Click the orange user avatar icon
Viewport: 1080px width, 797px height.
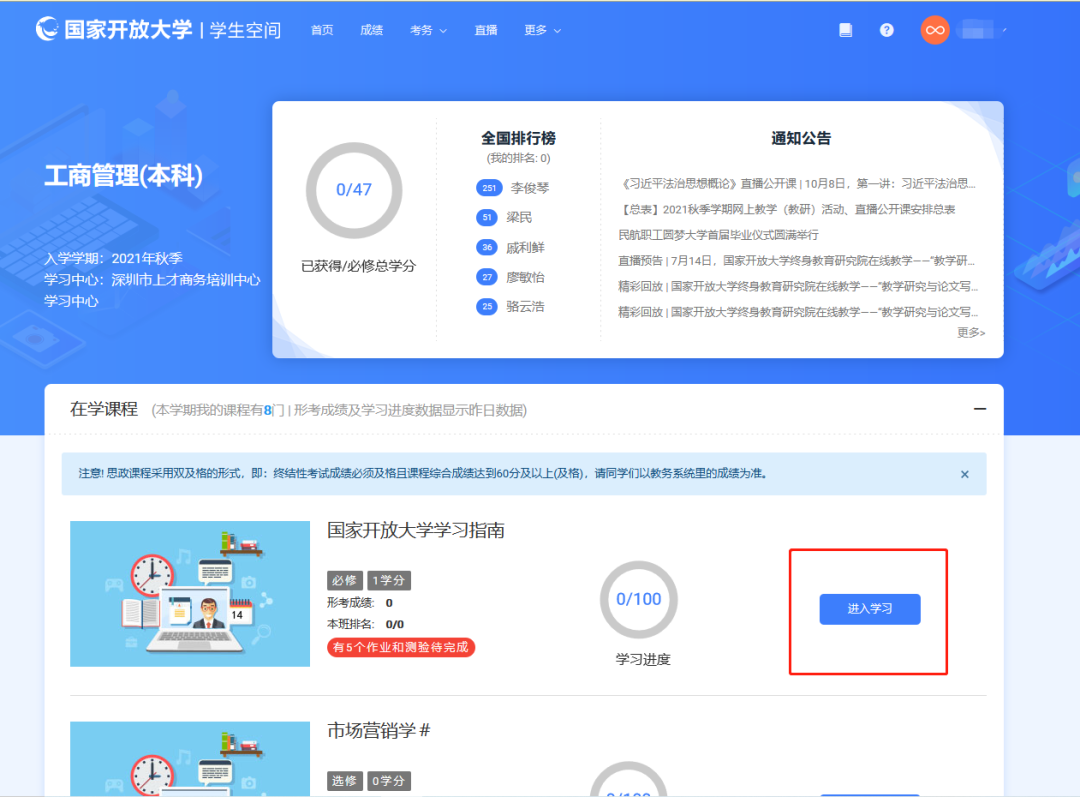click(x=935, y=30)
